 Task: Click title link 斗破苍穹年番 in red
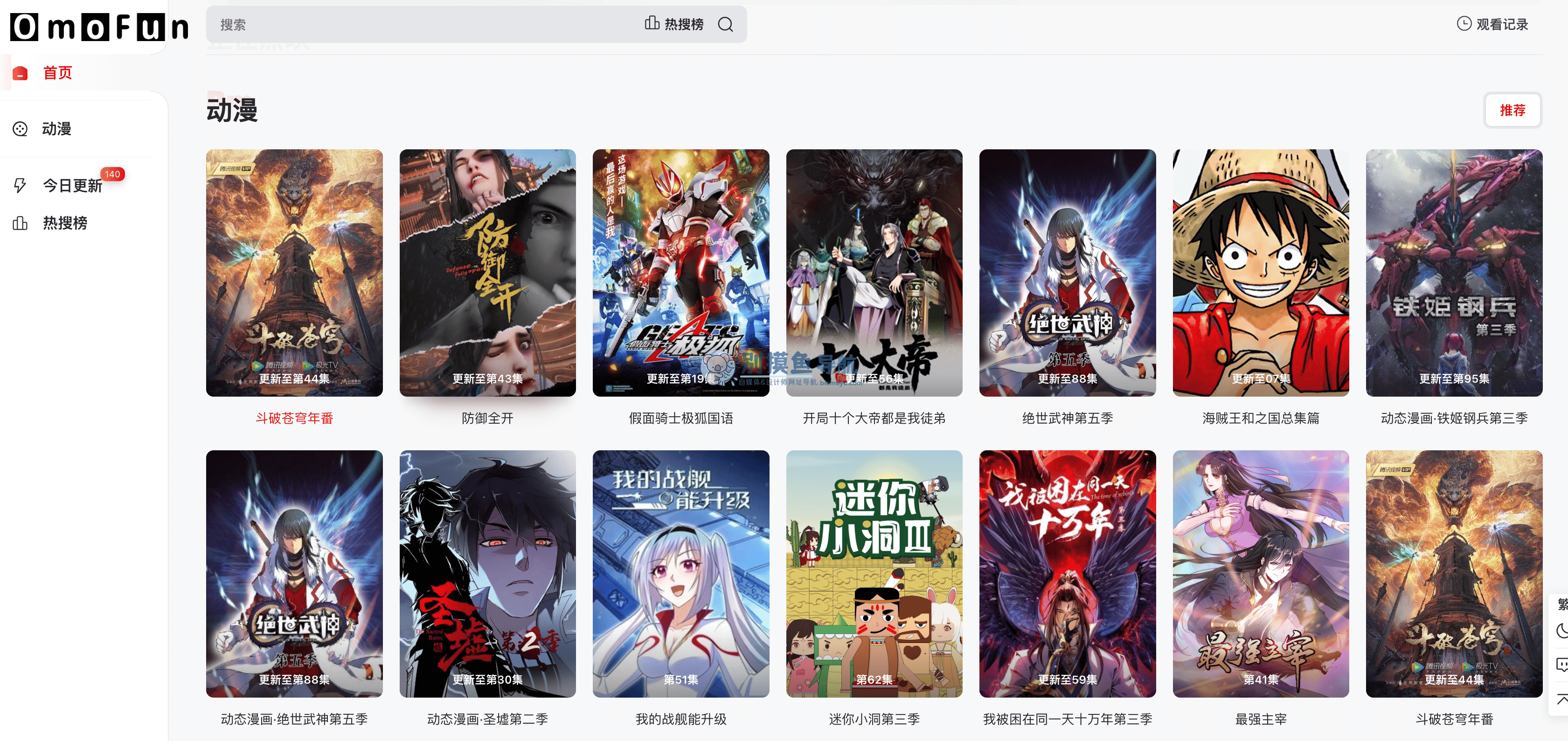pos(295,418)
